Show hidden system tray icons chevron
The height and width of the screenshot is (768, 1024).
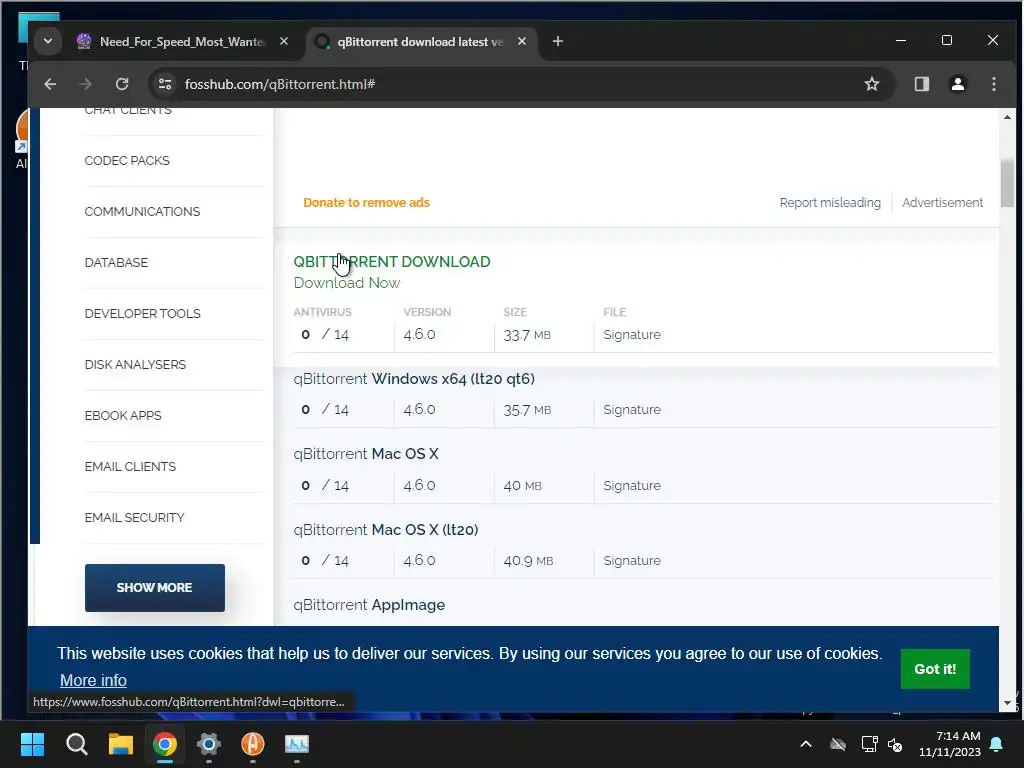(x=806, y=744)
